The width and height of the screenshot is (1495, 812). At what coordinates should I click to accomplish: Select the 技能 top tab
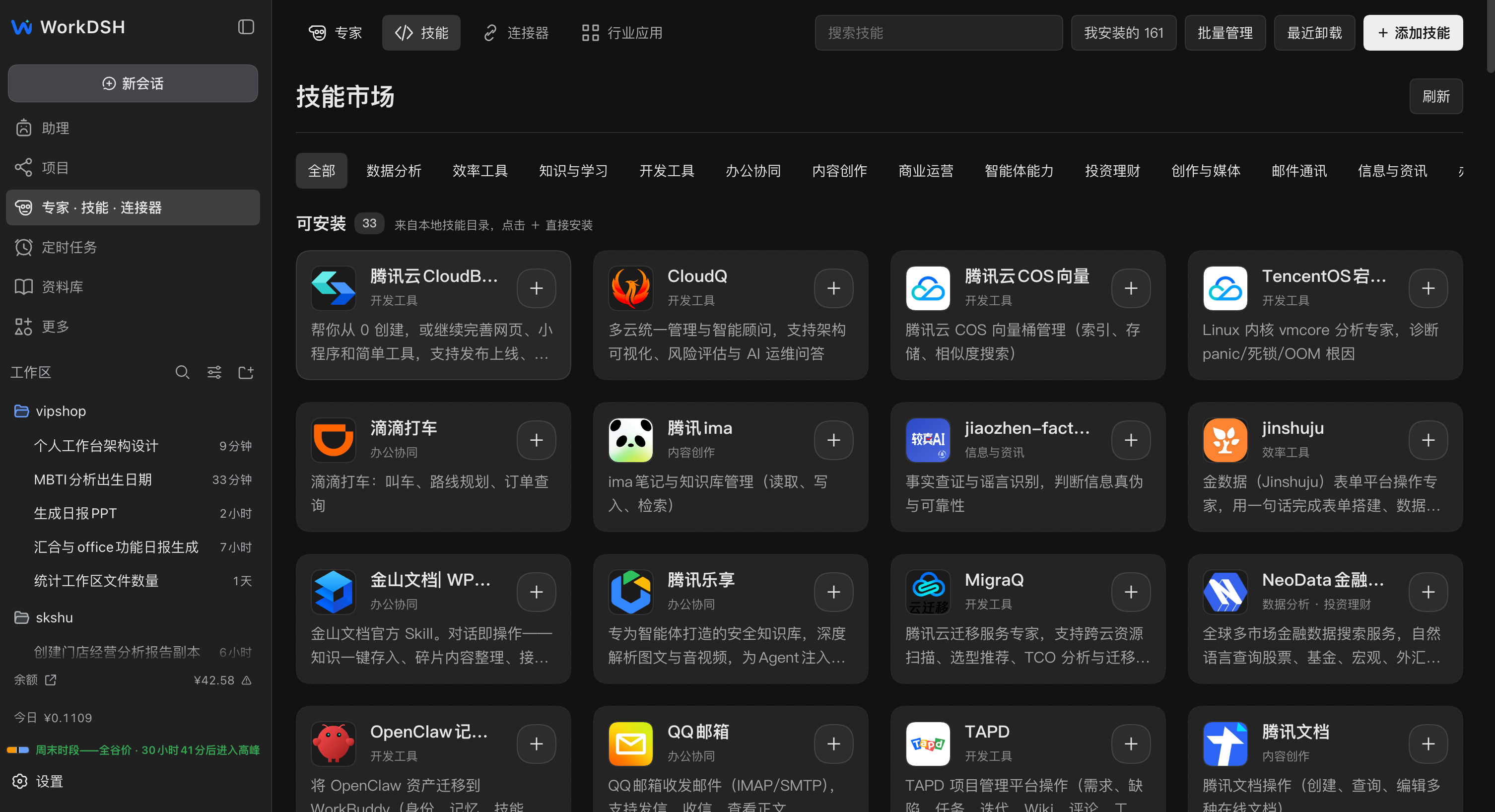tap(421, 32)
